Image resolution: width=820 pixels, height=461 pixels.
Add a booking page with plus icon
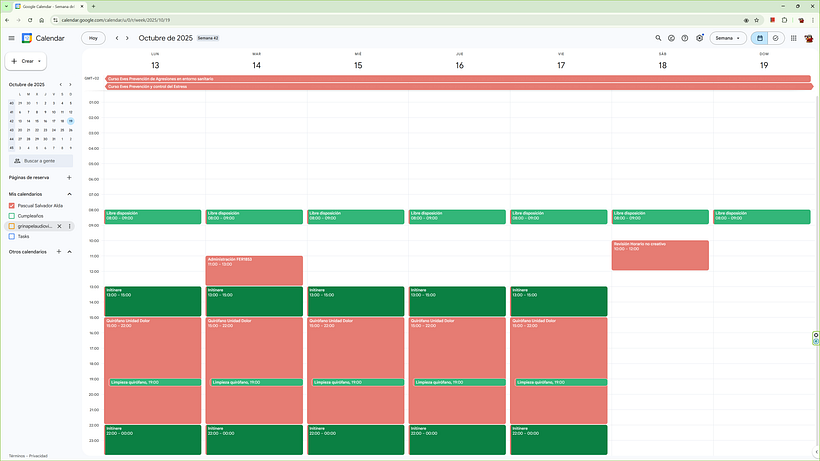click(69, 177)
